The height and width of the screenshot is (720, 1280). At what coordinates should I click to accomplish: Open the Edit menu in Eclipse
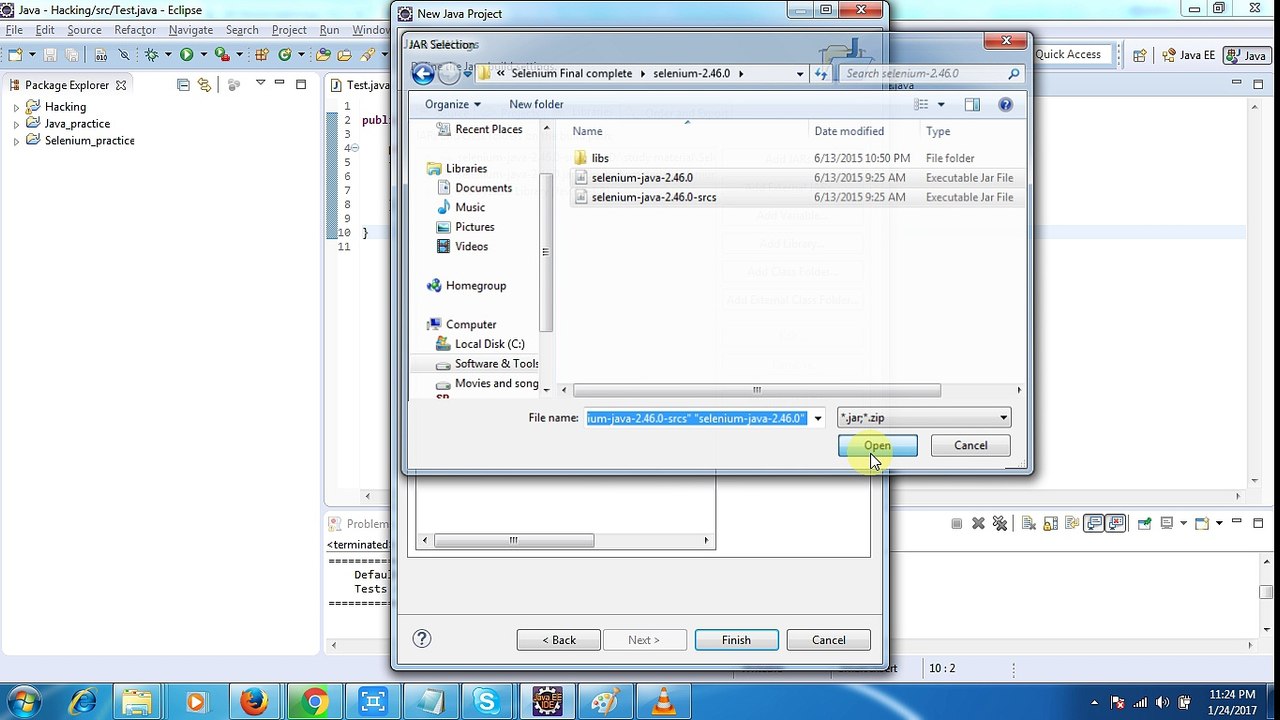[x=45, y=30]
